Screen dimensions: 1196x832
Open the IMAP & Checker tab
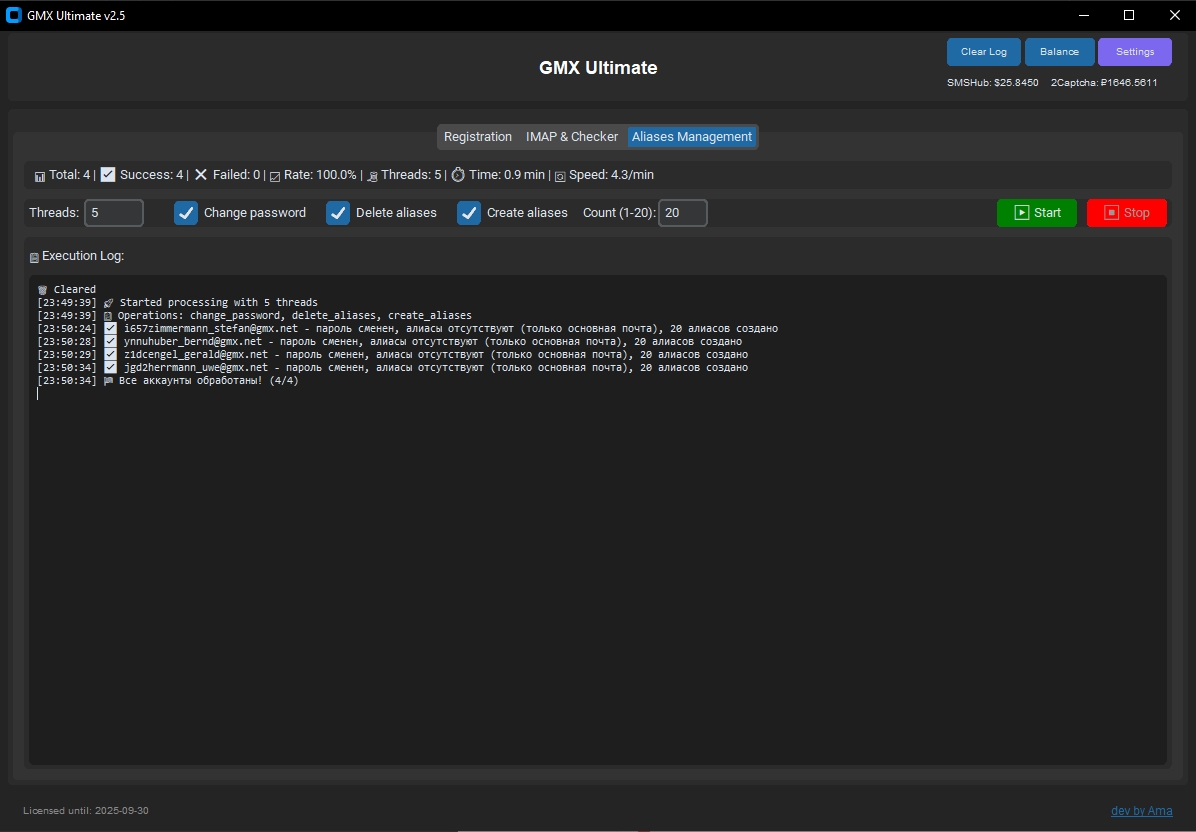(572, 137)
